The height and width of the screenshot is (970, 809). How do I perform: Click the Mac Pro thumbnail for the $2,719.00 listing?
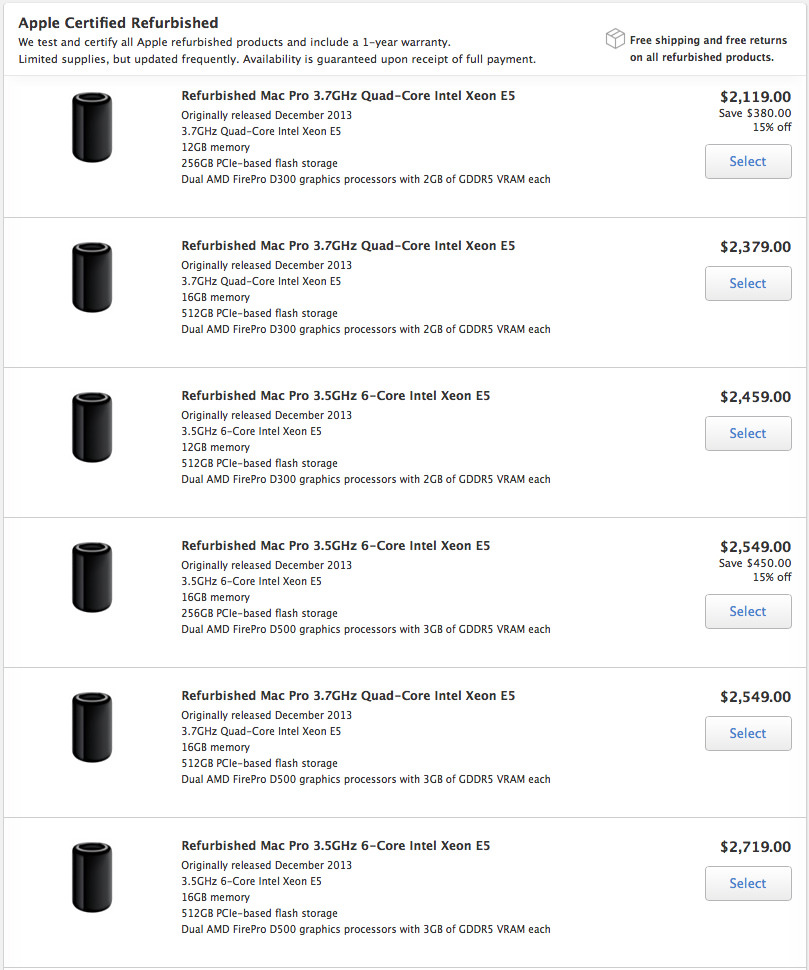tap(92, 877)
